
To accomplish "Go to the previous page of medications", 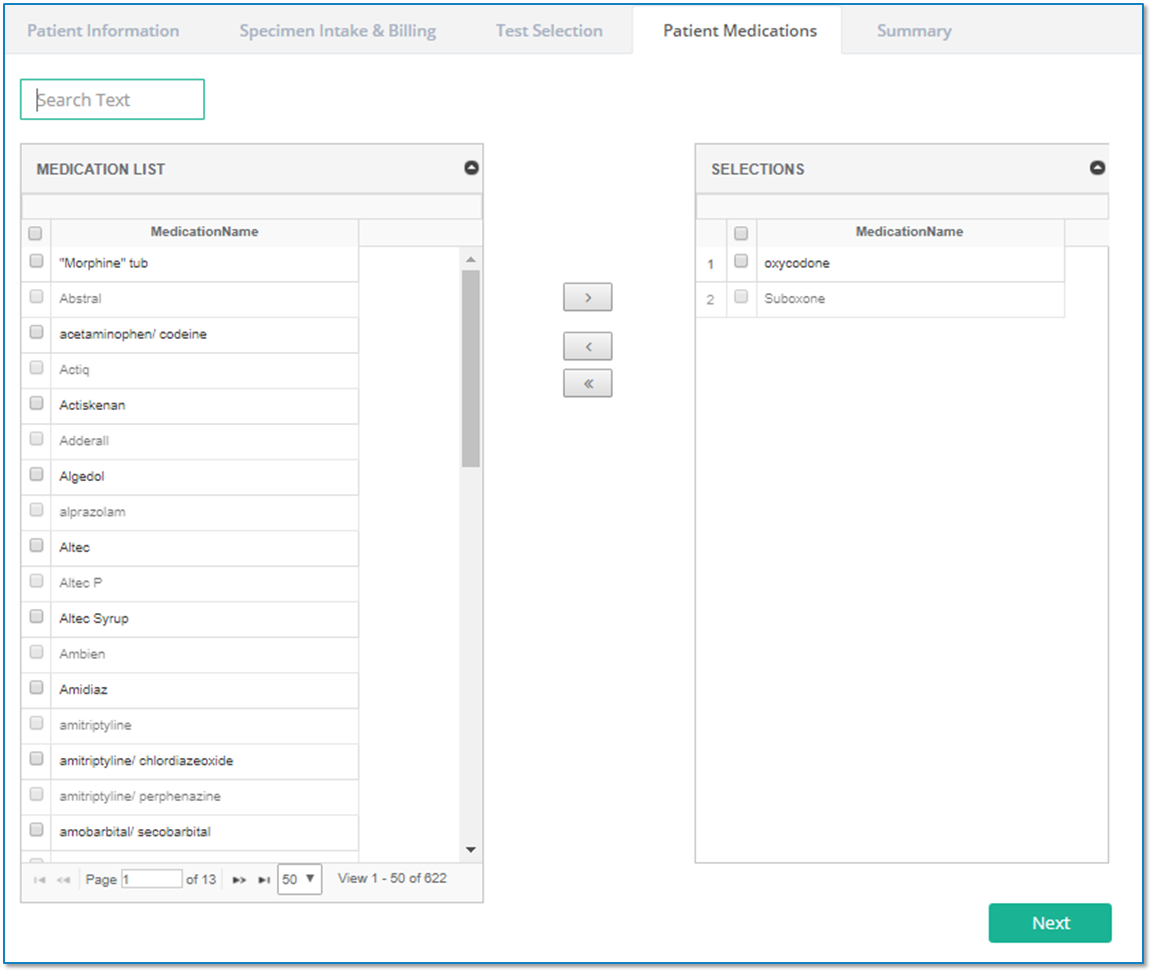I will tap(62, 879).
